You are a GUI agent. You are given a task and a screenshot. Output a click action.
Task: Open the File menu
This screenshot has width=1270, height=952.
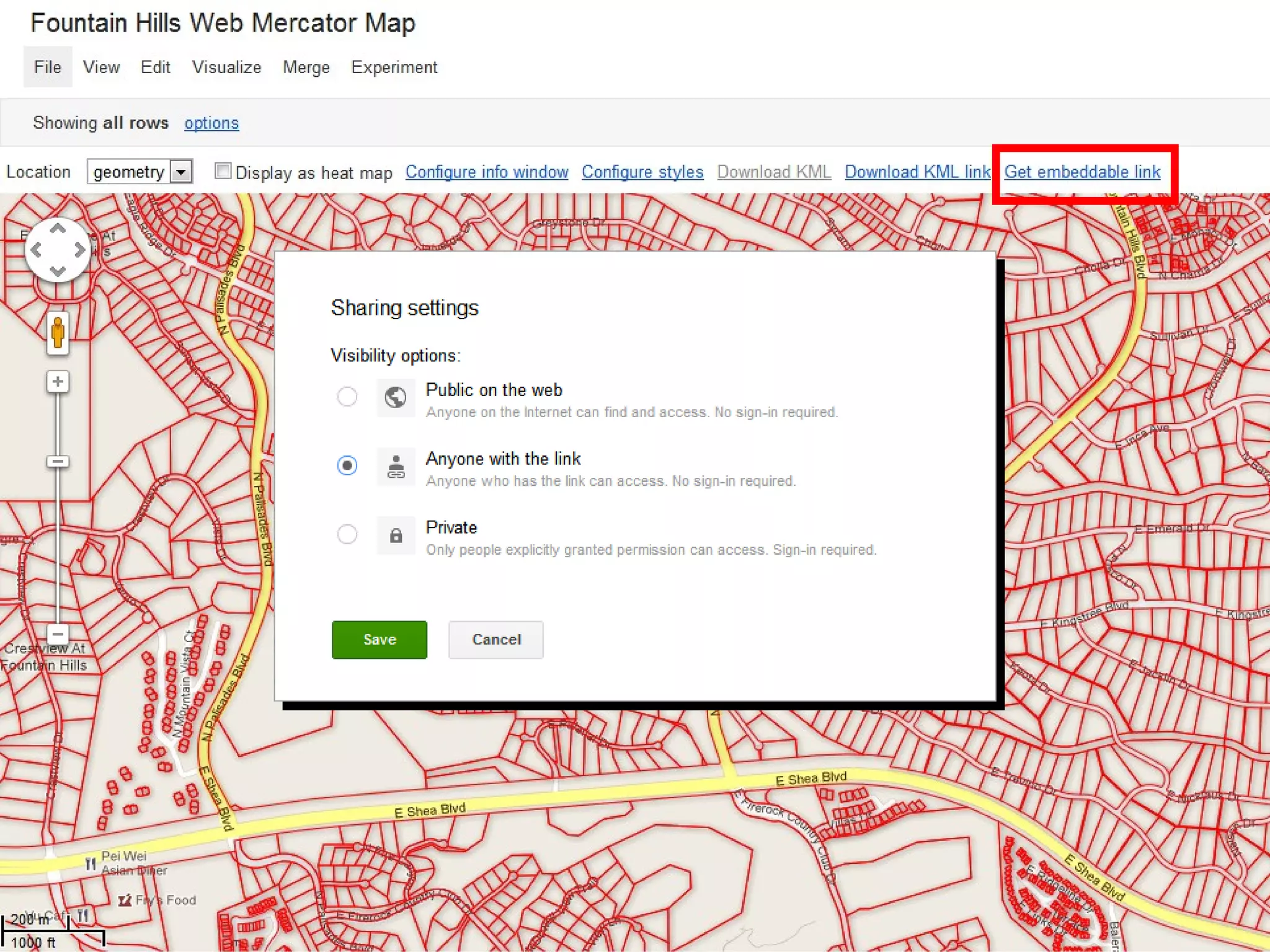[48, 67]
